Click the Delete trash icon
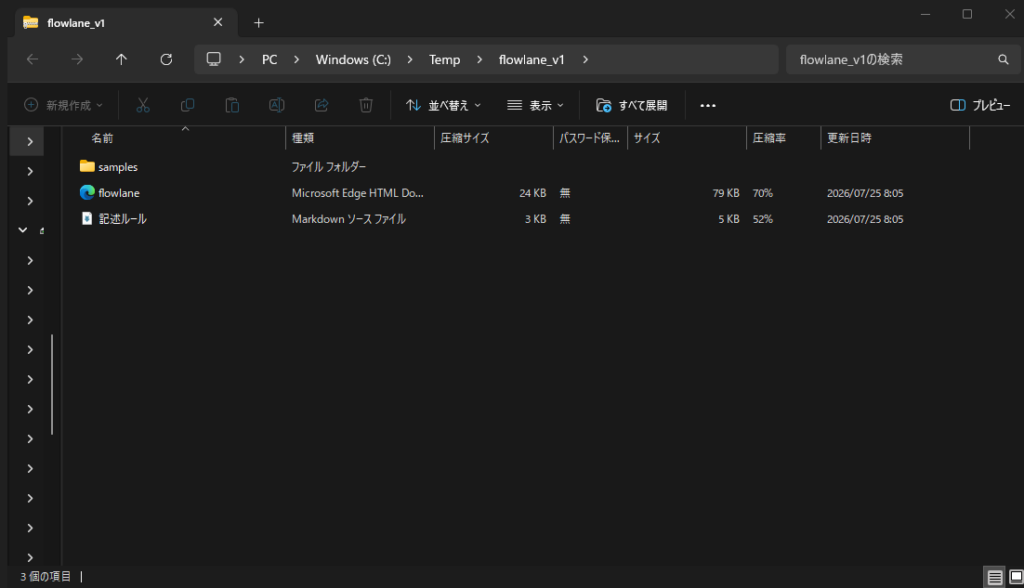Viewport: 1024px width, 588px height. tap(366, 105)
